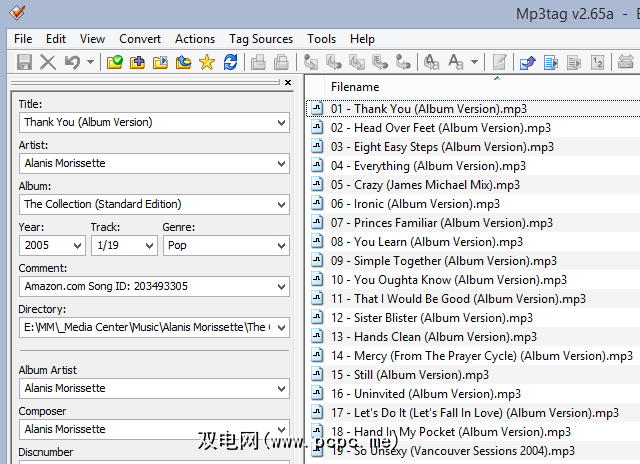
Task: Open the Convert menu
Action: 140,39
